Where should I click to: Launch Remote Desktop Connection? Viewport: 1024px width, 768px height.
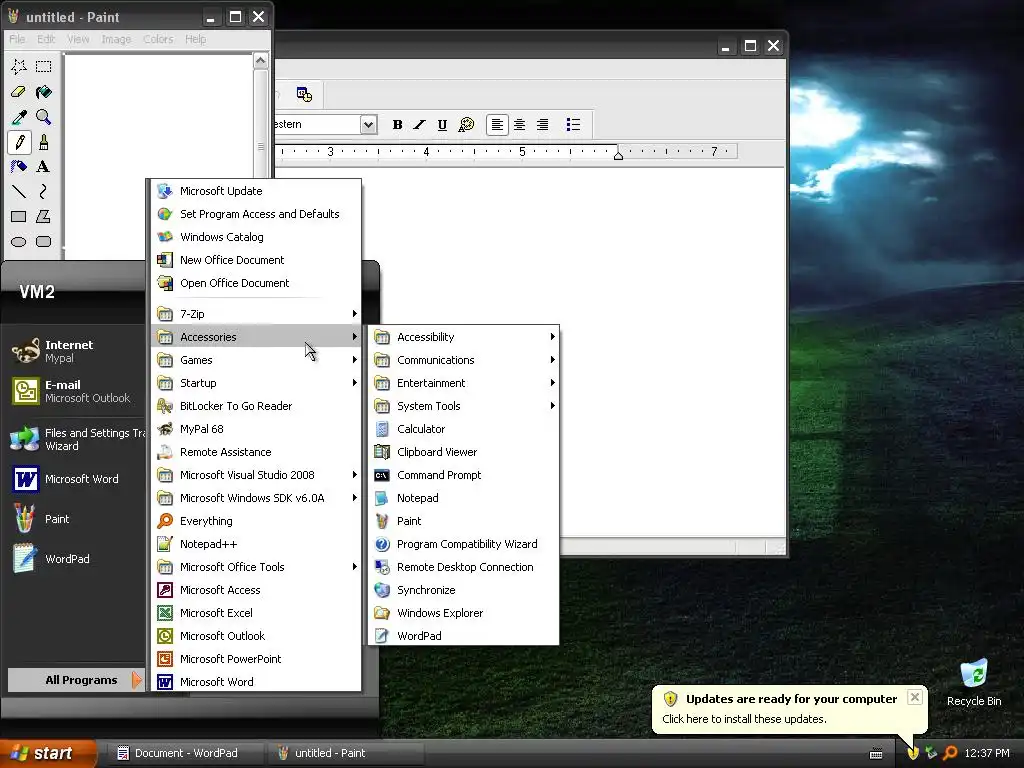coord(464,567)
